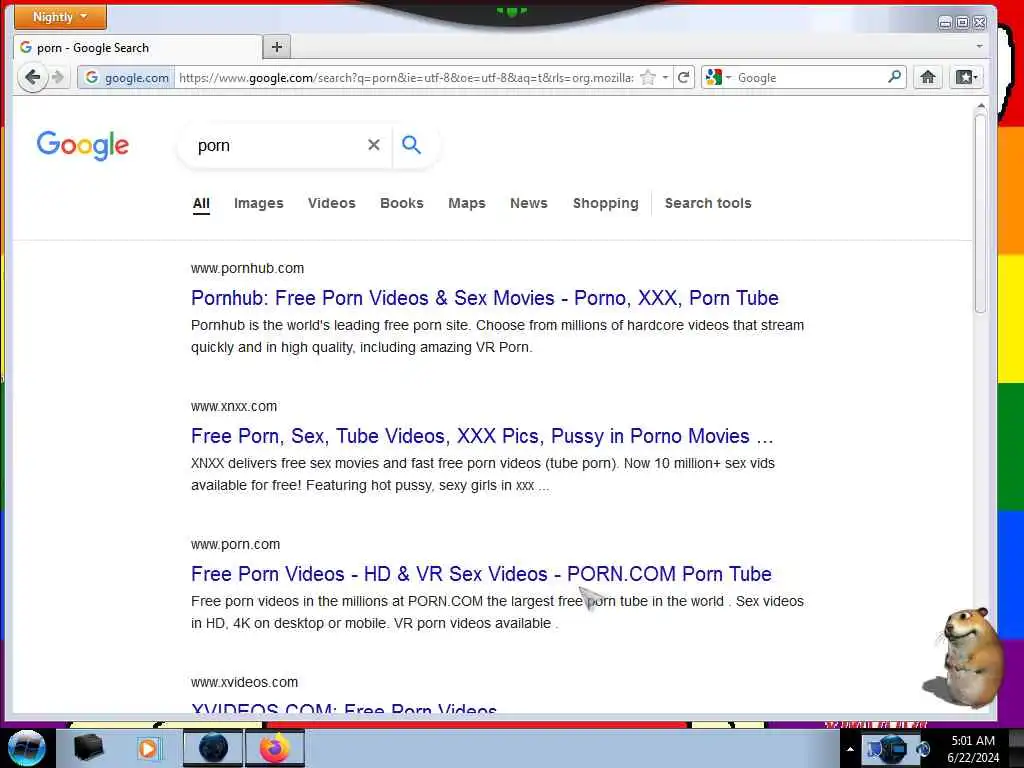Switch to the Videos tab
This screenshot has height=768, width=1024.
(x=332, y=203)
